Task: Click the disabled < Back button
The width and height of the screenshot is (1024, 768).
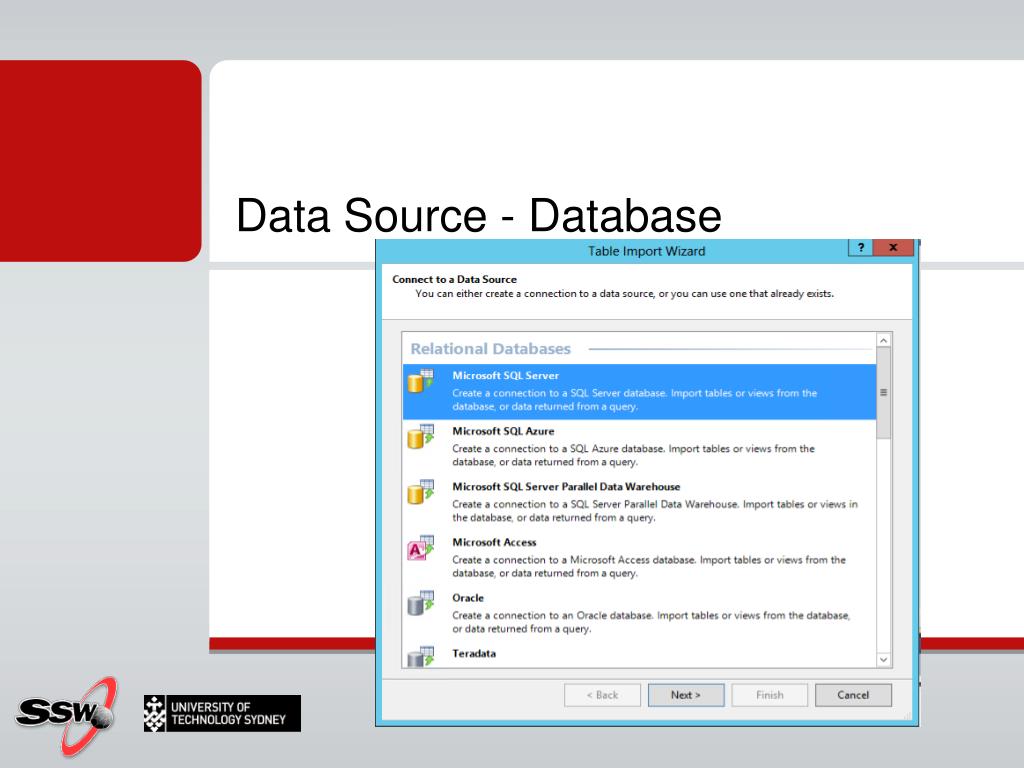Action: point(602,695)
